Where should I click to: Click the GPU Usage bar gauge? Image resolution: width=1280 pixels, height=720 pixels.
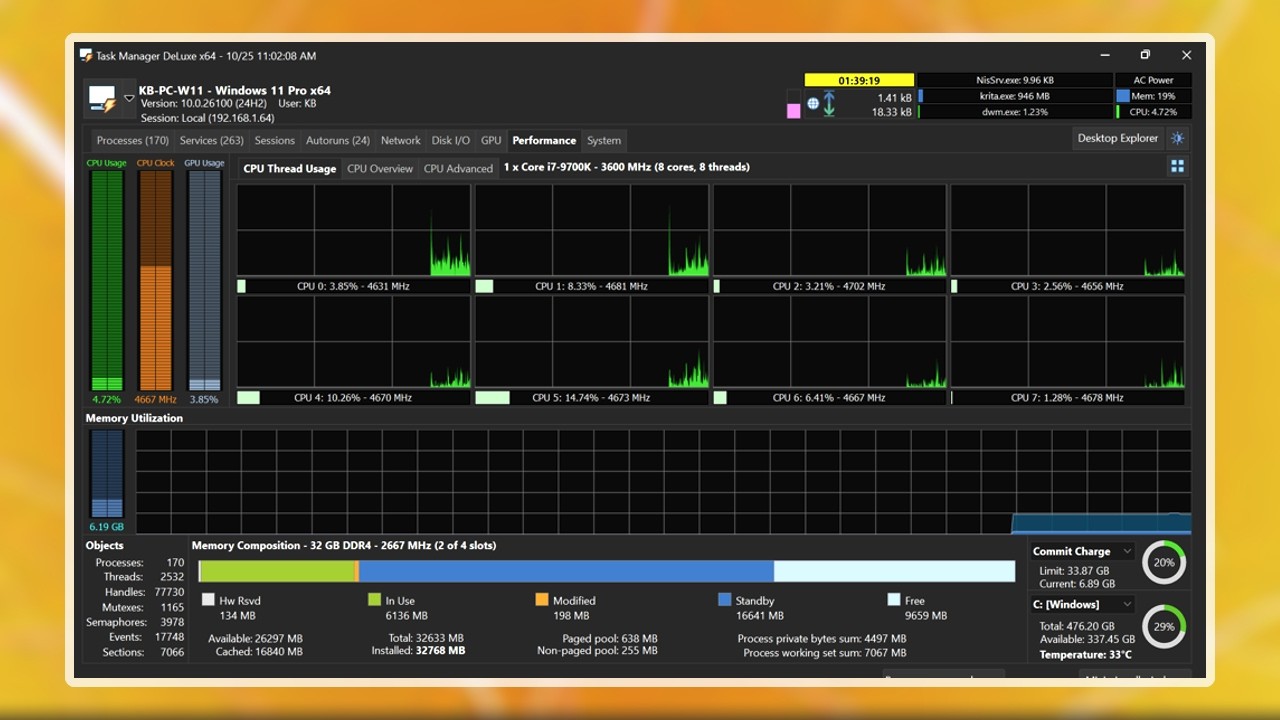point(204,280)
